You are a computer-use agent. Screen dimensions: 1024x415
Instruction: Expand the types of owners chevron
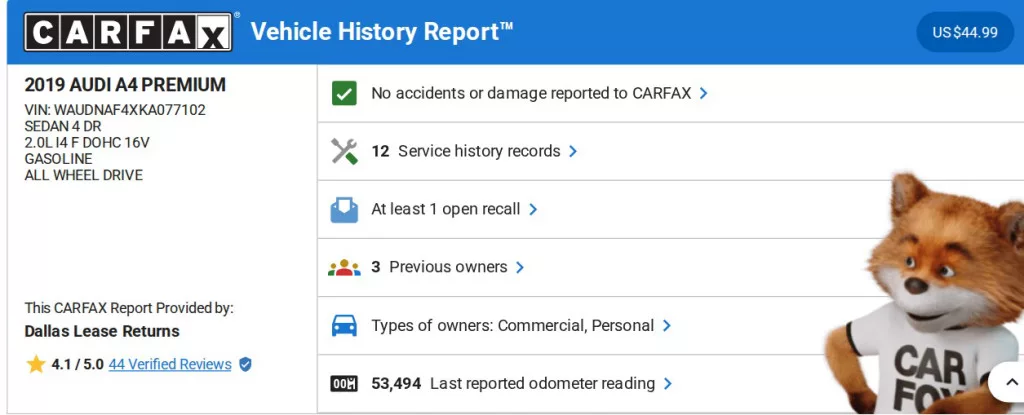pos(667,326)
